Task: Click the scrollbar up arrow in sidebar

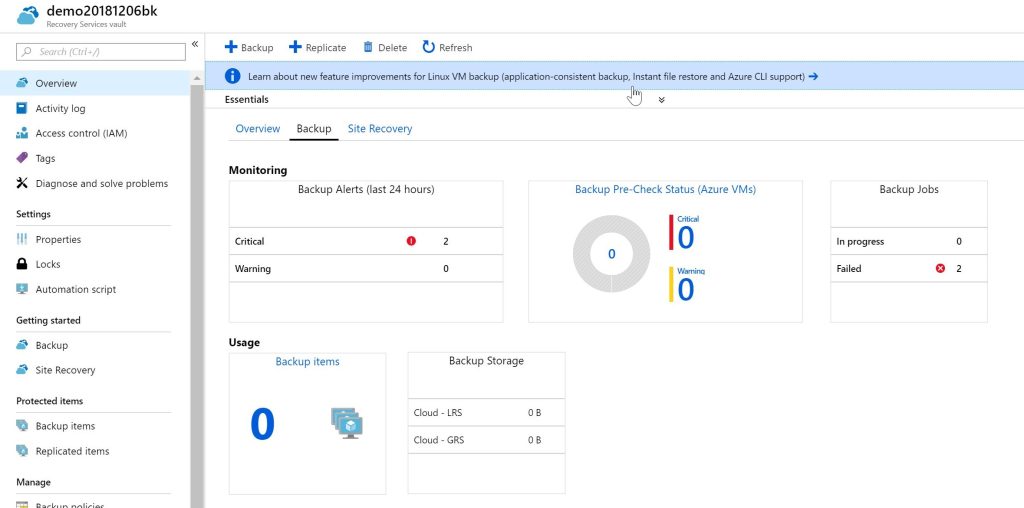Action: [x=197, y=78]
